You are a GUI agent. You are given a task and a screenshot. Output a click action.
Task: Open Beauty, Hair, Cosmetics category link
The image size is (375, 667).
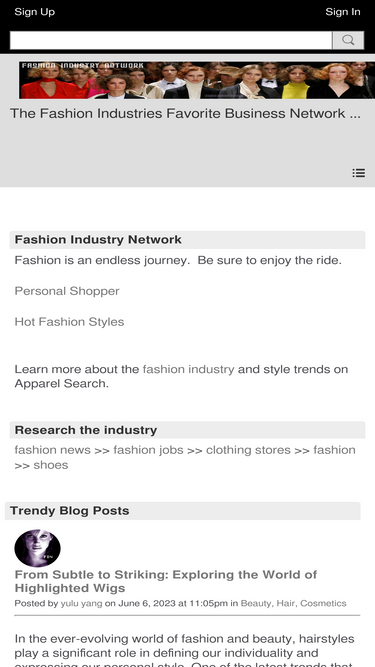point(293,603)
